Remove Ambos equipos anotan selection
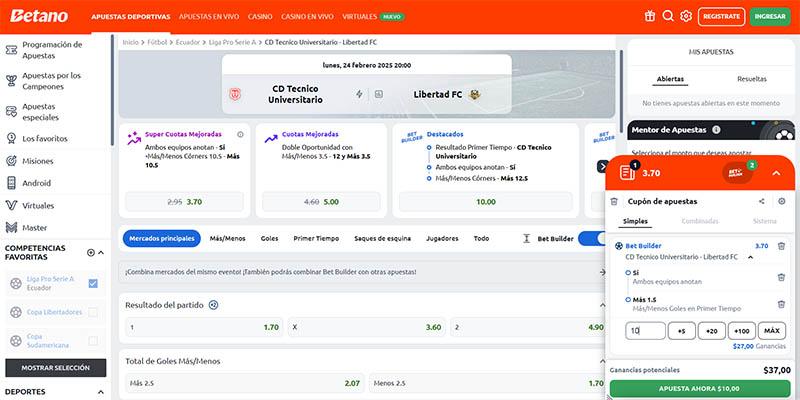 (x=781, y=277)
